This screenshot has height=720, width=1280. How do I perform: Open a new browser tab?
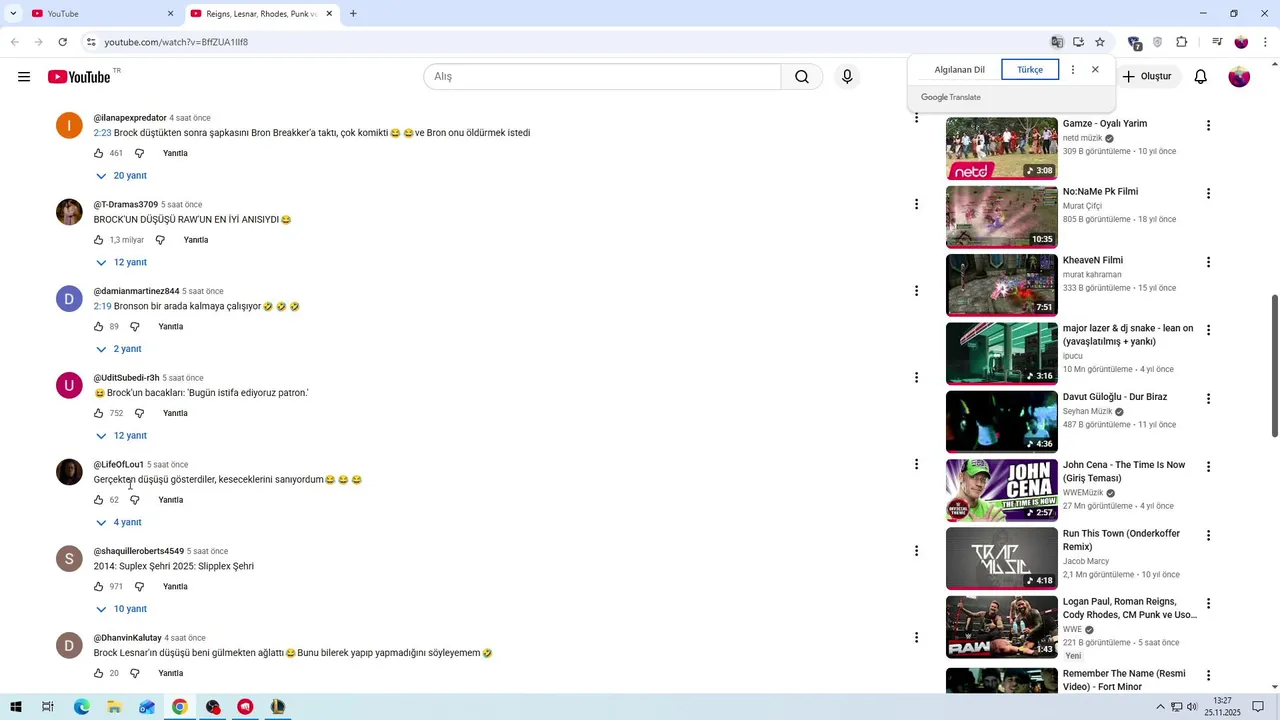click(x=353, y=14)
